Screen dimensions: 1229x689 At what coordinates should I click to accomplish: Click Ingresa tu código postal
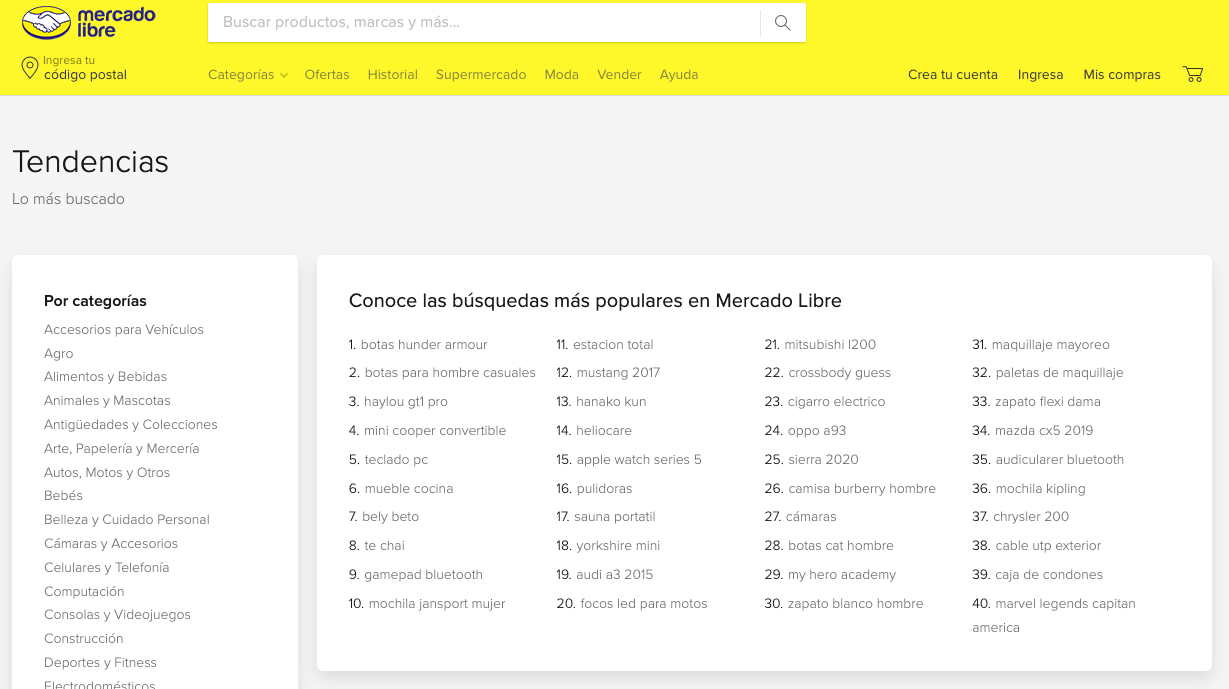pos(85,68)
